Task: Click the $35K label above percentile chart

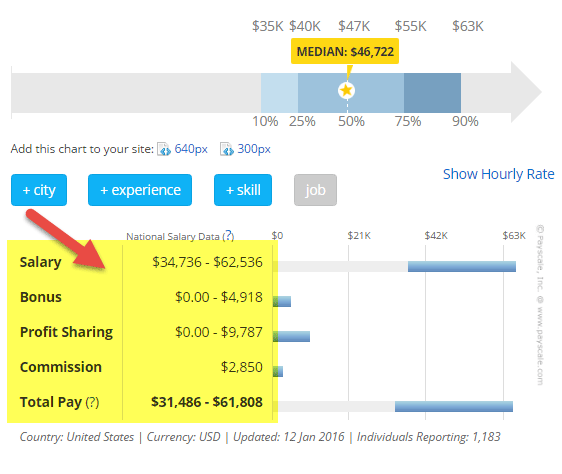Action: 268,26
